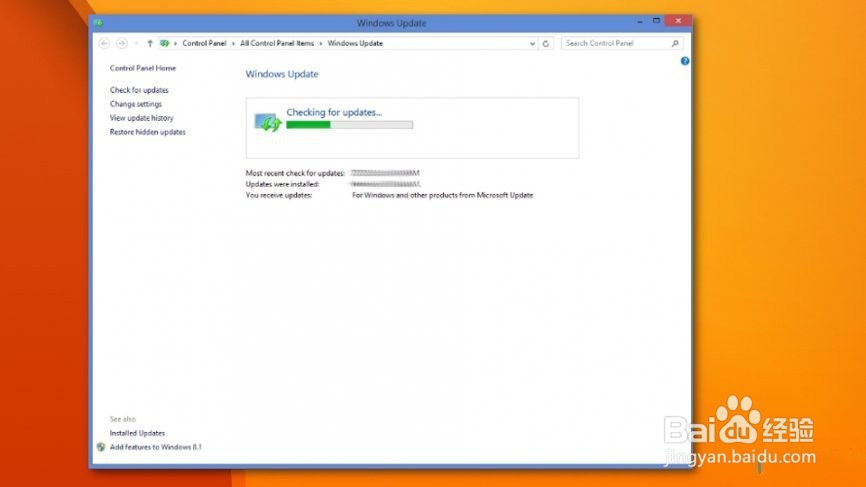Maximize the Windows Update window
This screenshot has height=487, width=866.
[x=656, y=21]
